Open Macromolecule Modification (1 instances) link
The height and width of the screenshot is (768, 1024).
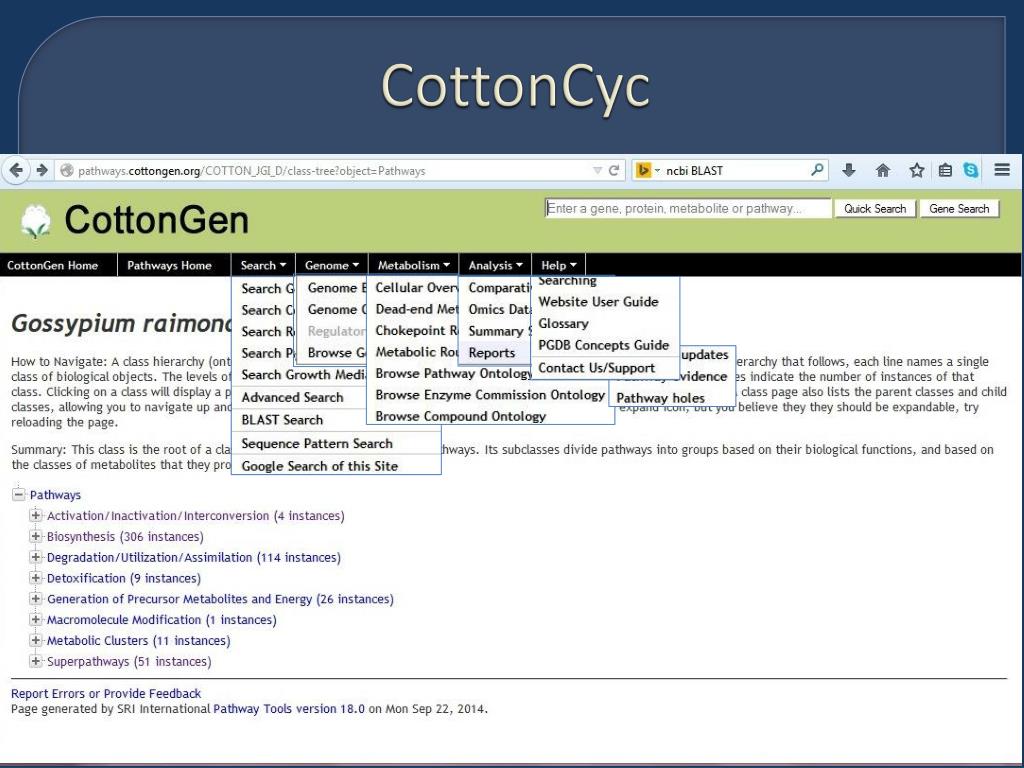161,620
